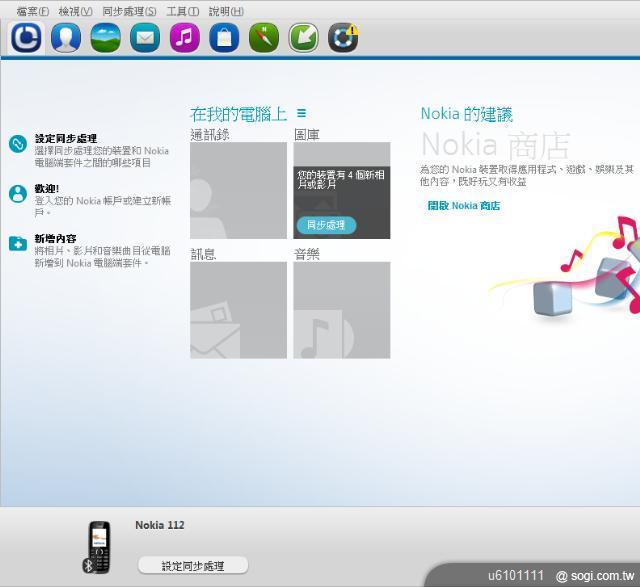640x587 pixels.
Task: Open the 工具 (Tools) menu
Action: tap(182, 11)
